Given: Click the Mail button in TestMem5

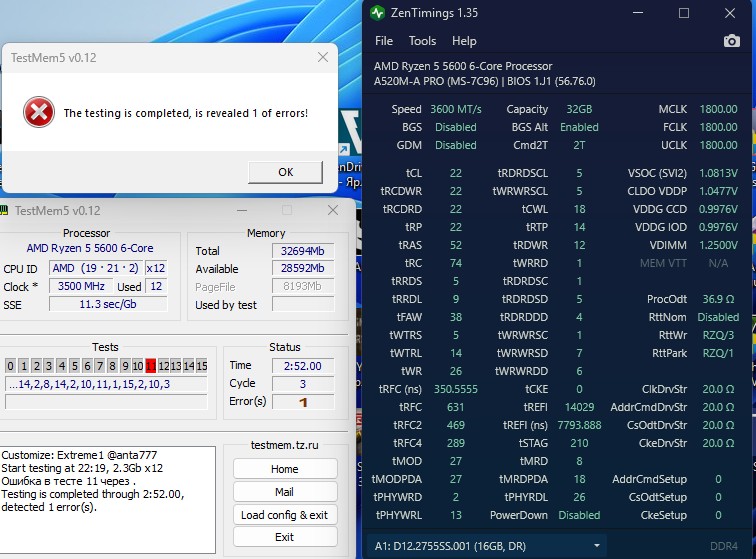Looking at the screenshot, I should pos(284,491).
